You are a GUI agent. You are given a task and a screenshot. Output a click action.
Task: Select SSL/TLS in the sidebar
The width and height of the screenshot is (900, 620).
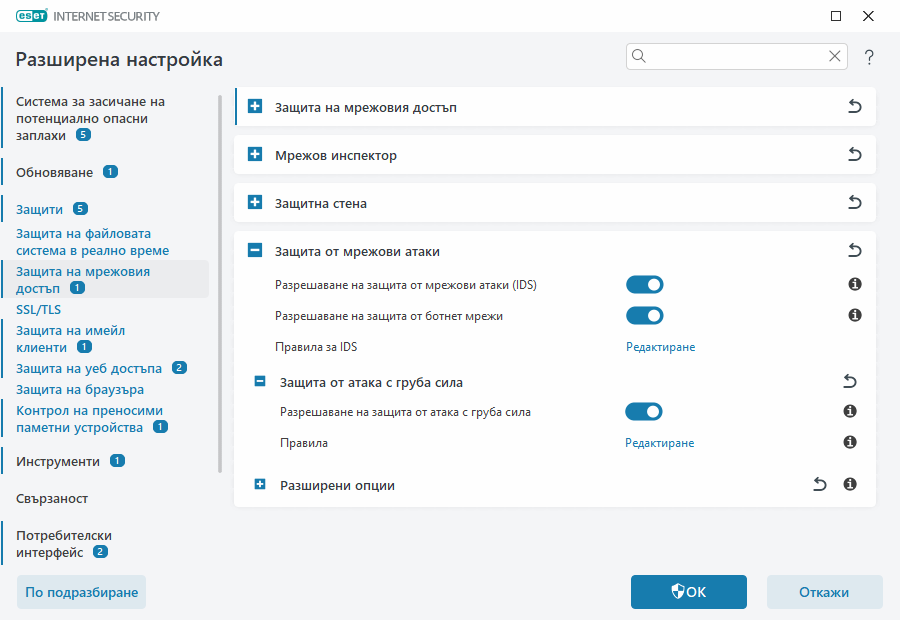[38, 309]
